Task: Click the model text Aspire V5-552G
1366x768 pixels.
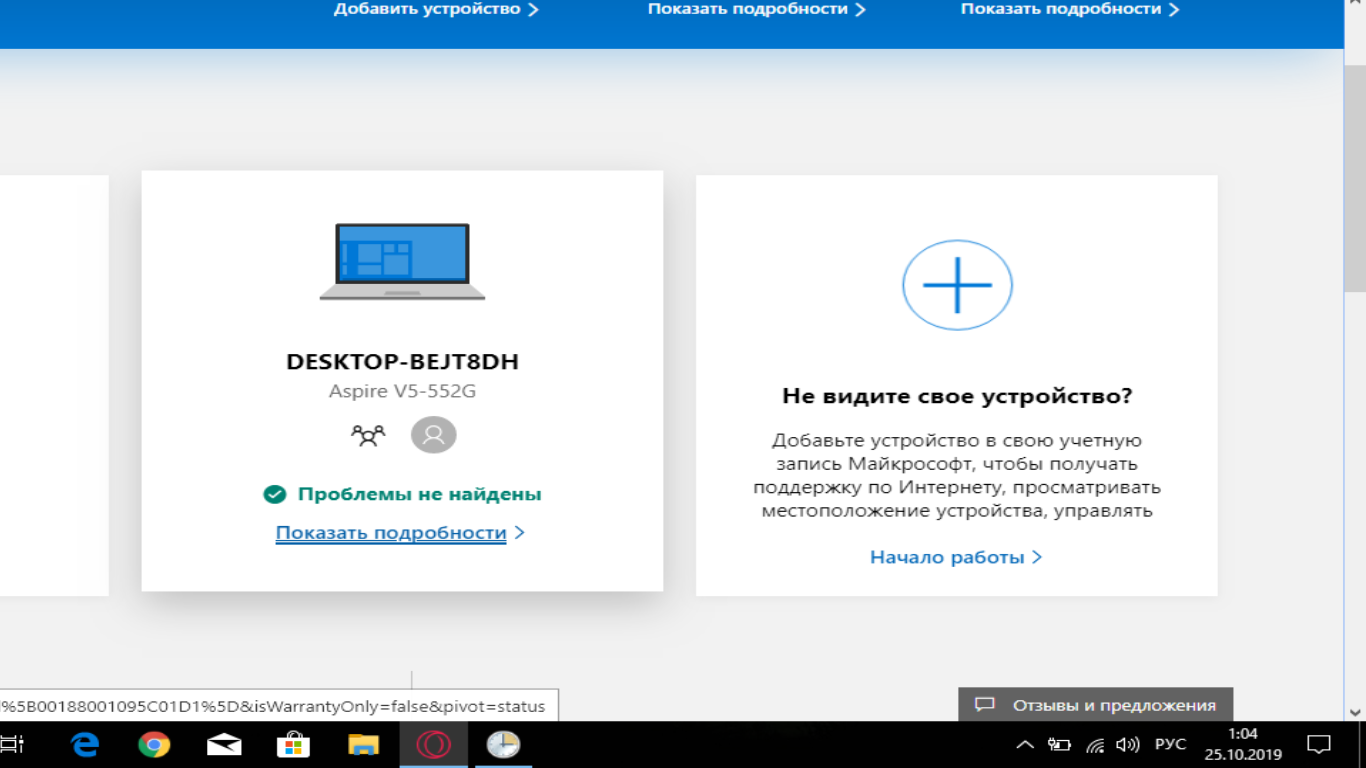Action: [x=402, y=391]
